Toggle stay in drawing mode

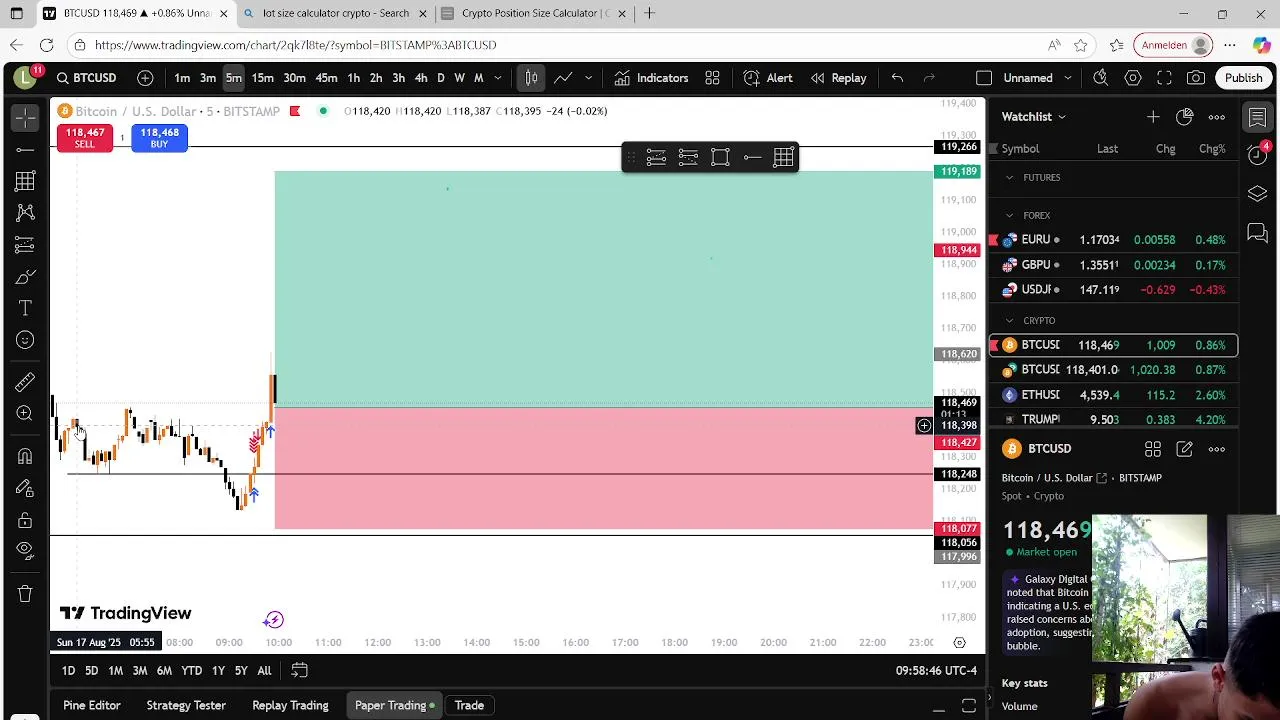coord(25,488)
